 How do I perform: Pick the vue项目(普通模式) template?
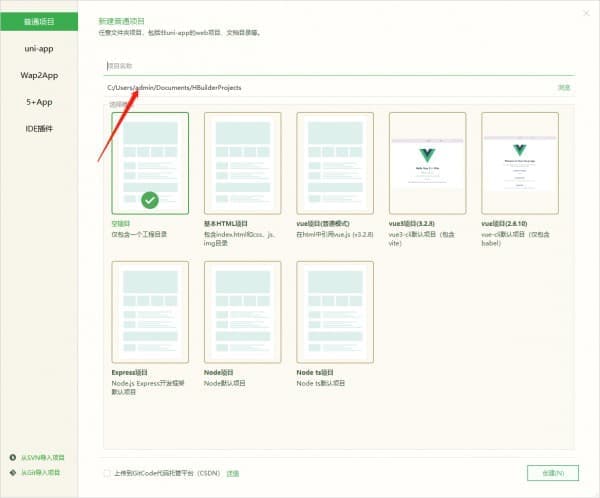(x=335, y=162)
